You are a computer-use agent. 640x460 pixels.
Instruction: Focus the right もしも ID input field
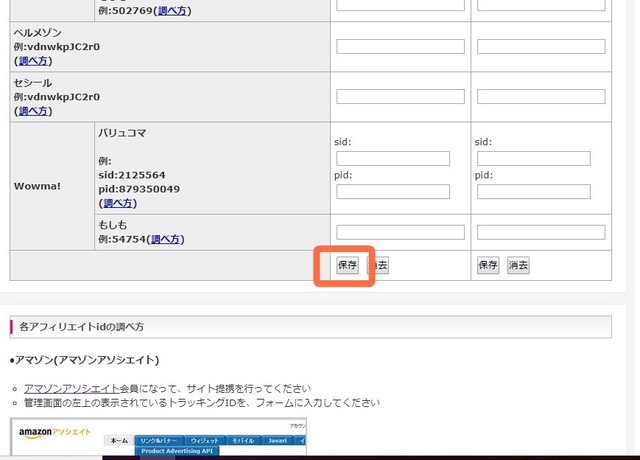(541, 232)
